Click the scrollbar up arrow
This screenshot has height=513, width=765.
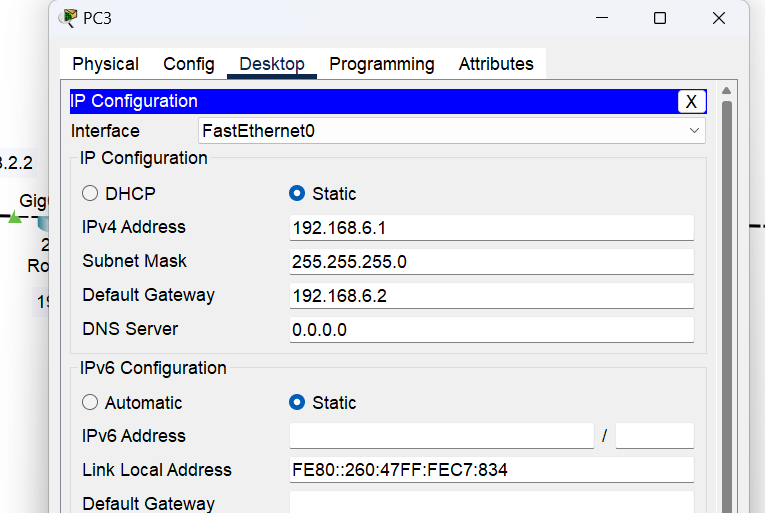coord(727,92)
